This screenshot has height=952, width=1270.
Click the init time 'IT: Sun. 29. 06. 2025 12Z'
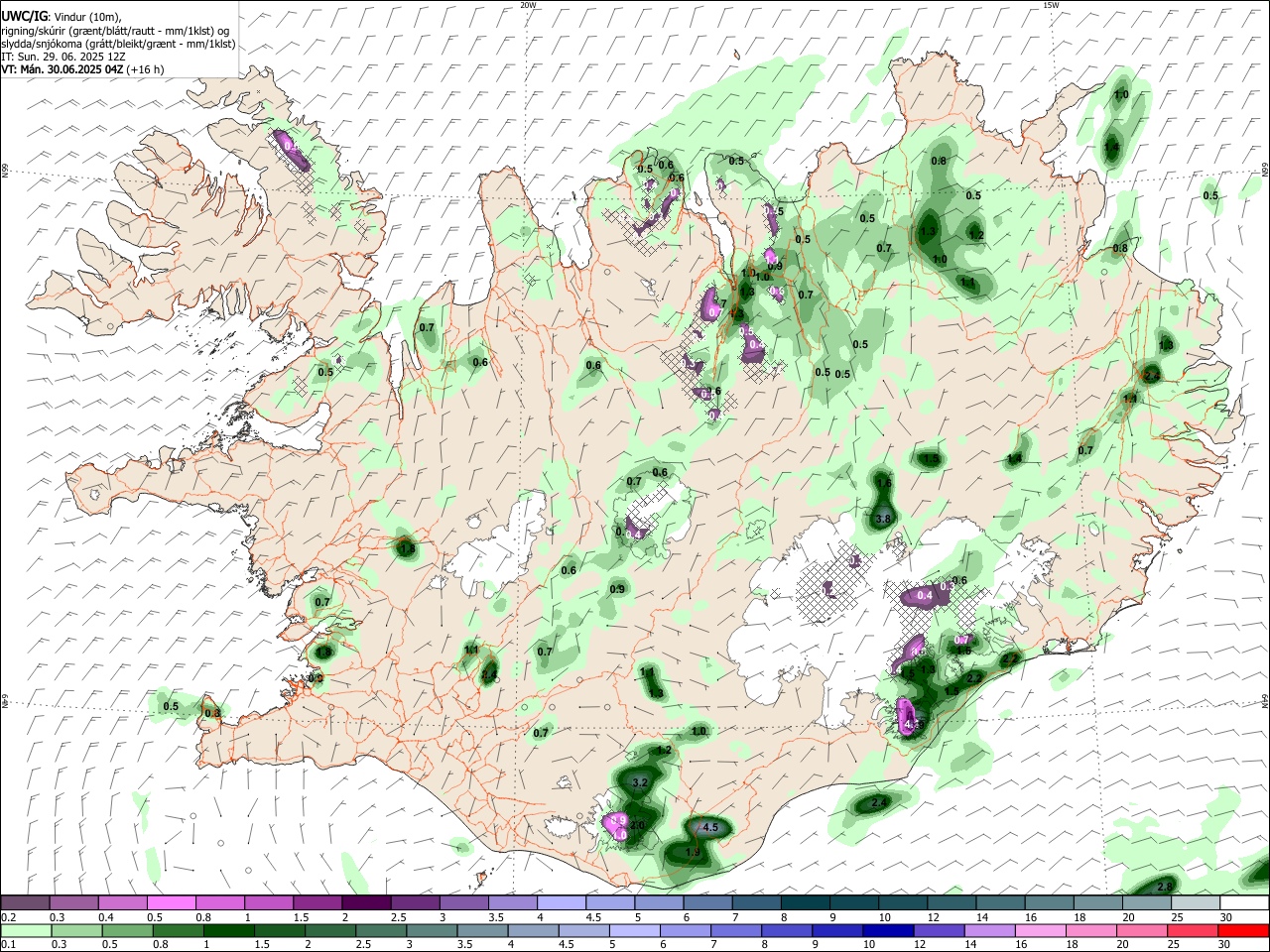click(x=63, y=57)
